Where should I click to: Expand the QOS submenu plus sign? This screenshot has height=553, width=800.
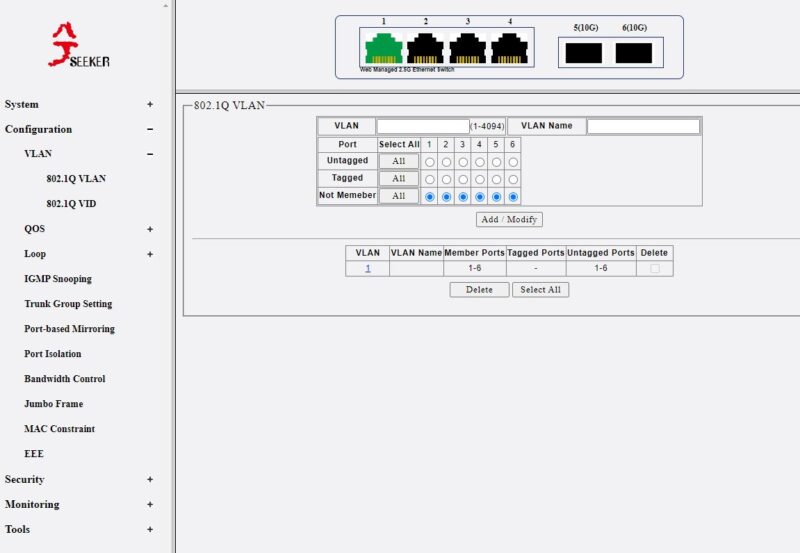tap(150, 229)
